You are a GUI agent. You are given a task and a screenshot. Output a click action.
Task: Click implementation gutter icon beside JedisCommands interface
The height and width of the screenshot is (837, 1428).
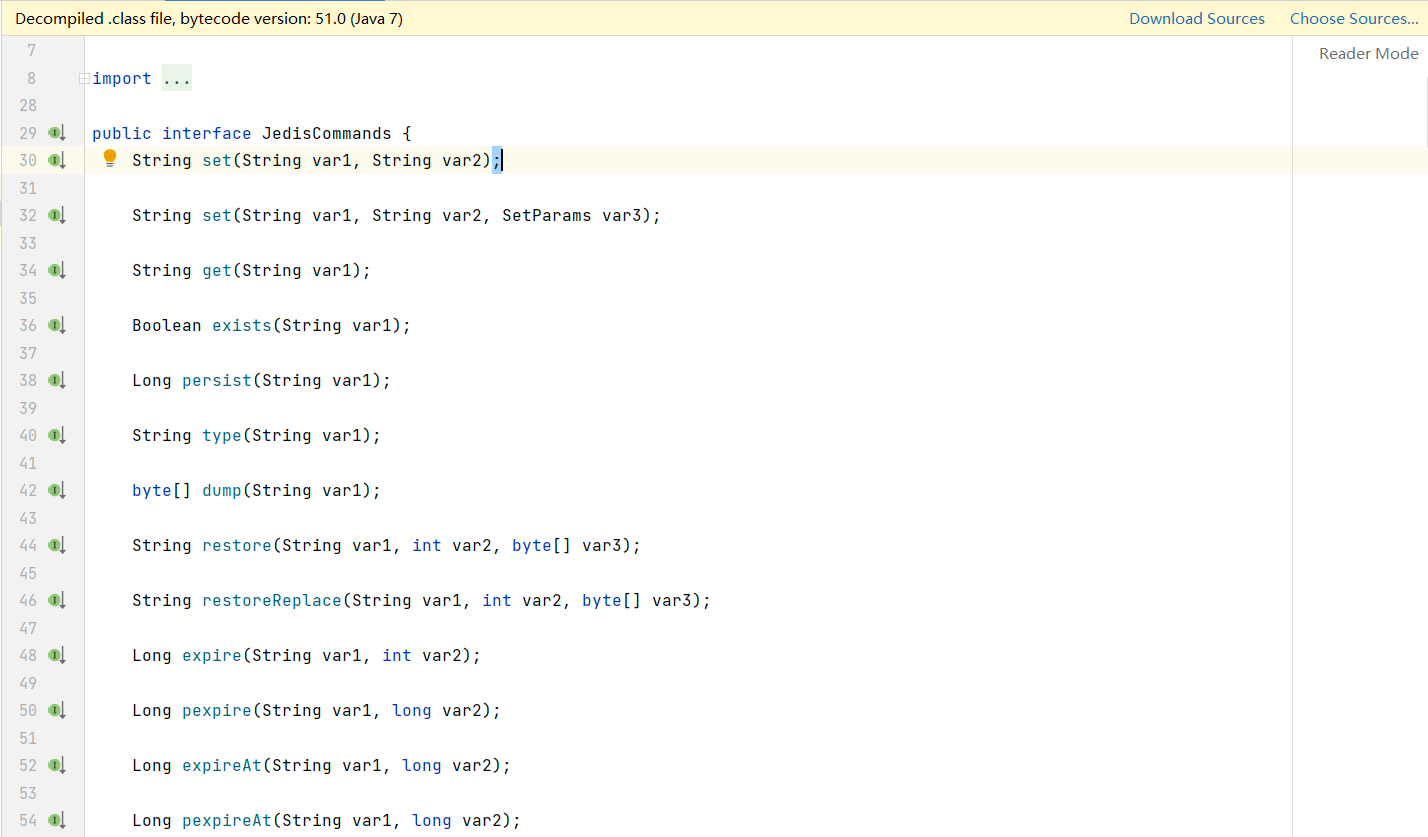click(x=56, y=133)
